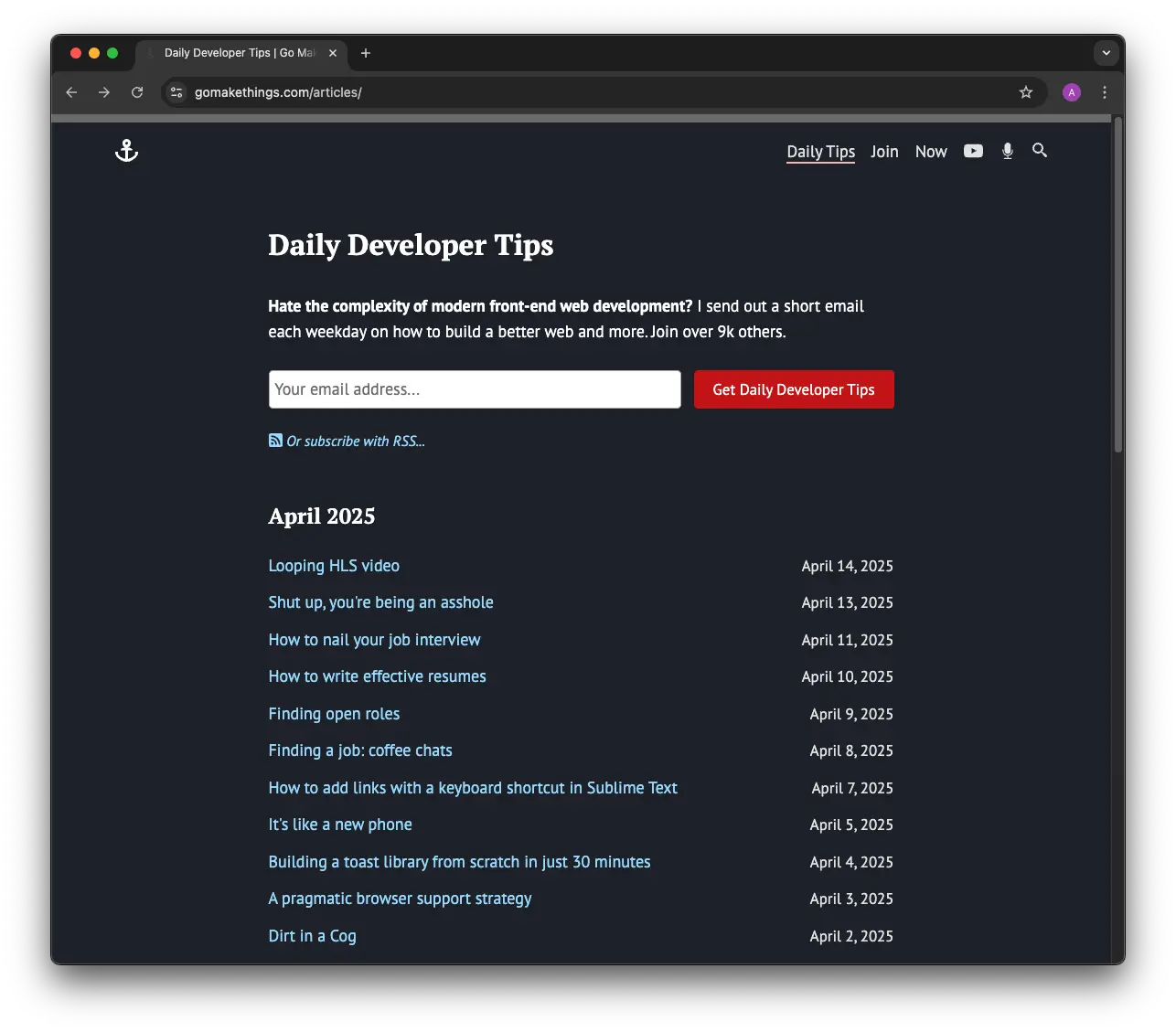Open Chrome three-dot menu
The image size is (1176, 1032).
pyautogui.click(x=1105, y=92)
